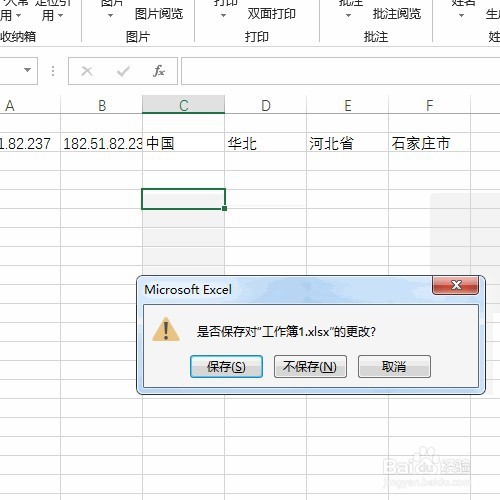Open the Name Box dropdown arrow
Image resolution: width=500 pixels, height=500 pixels.
point(27,70)
